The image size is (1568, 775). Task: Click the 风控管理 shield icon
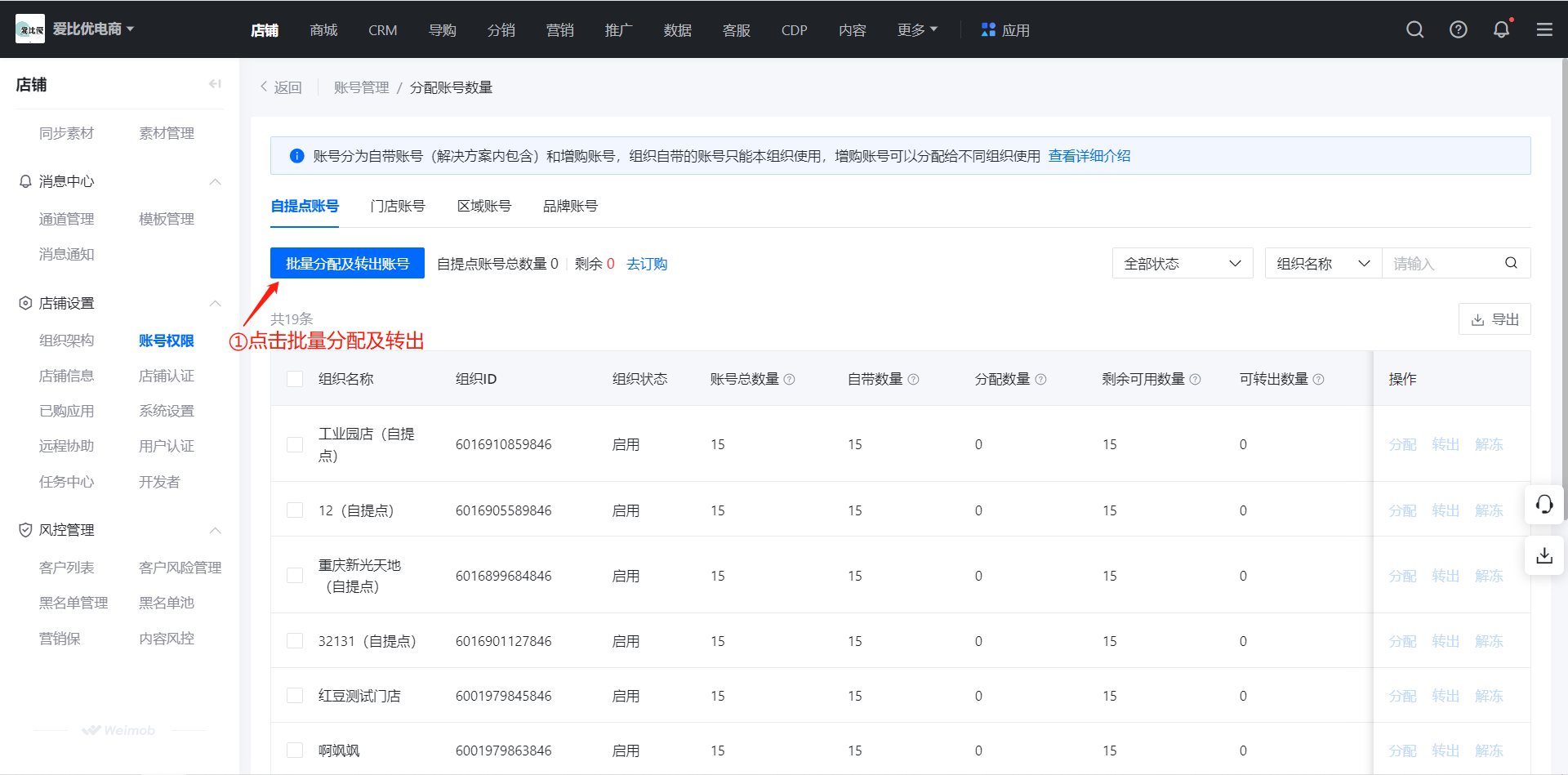25,530
